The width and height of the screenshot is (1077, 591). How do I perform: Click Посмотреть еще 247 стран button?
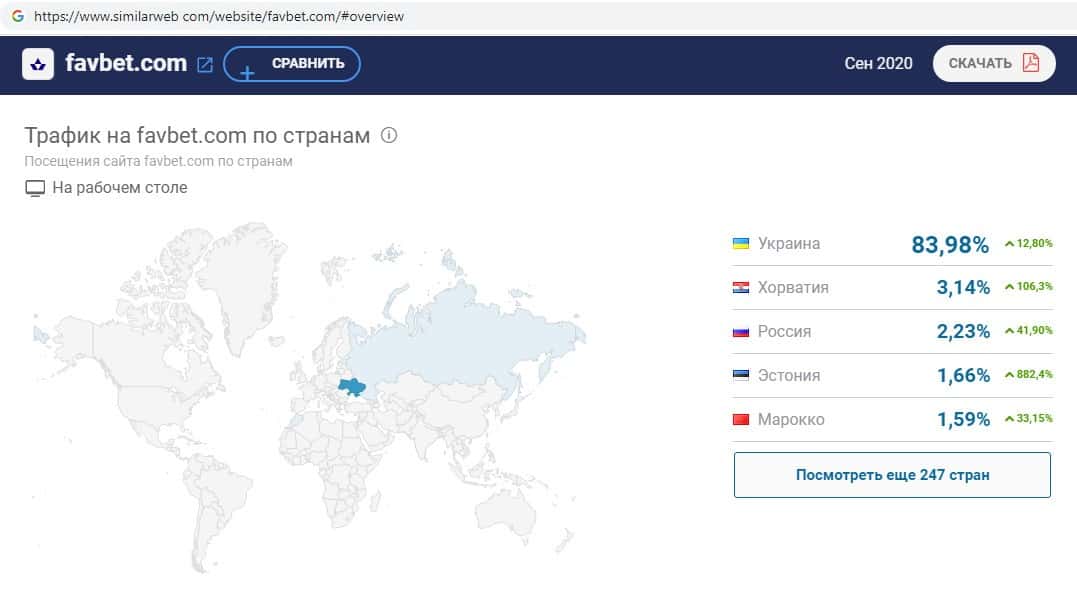(892, 475)
